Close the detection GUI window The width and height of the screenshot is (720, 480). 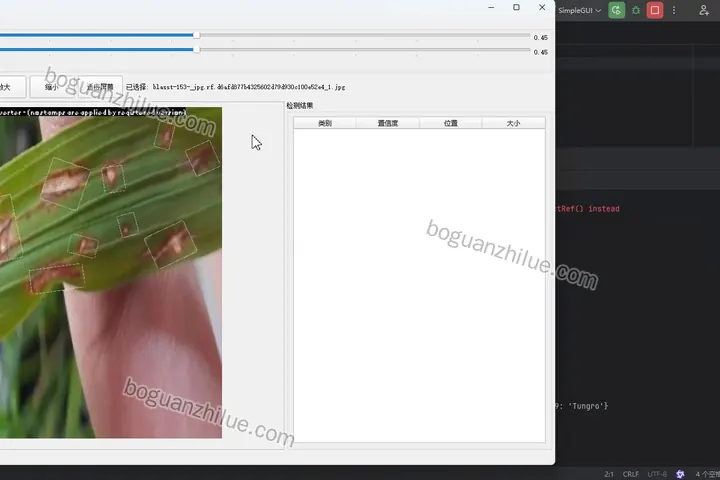point(542,7)
